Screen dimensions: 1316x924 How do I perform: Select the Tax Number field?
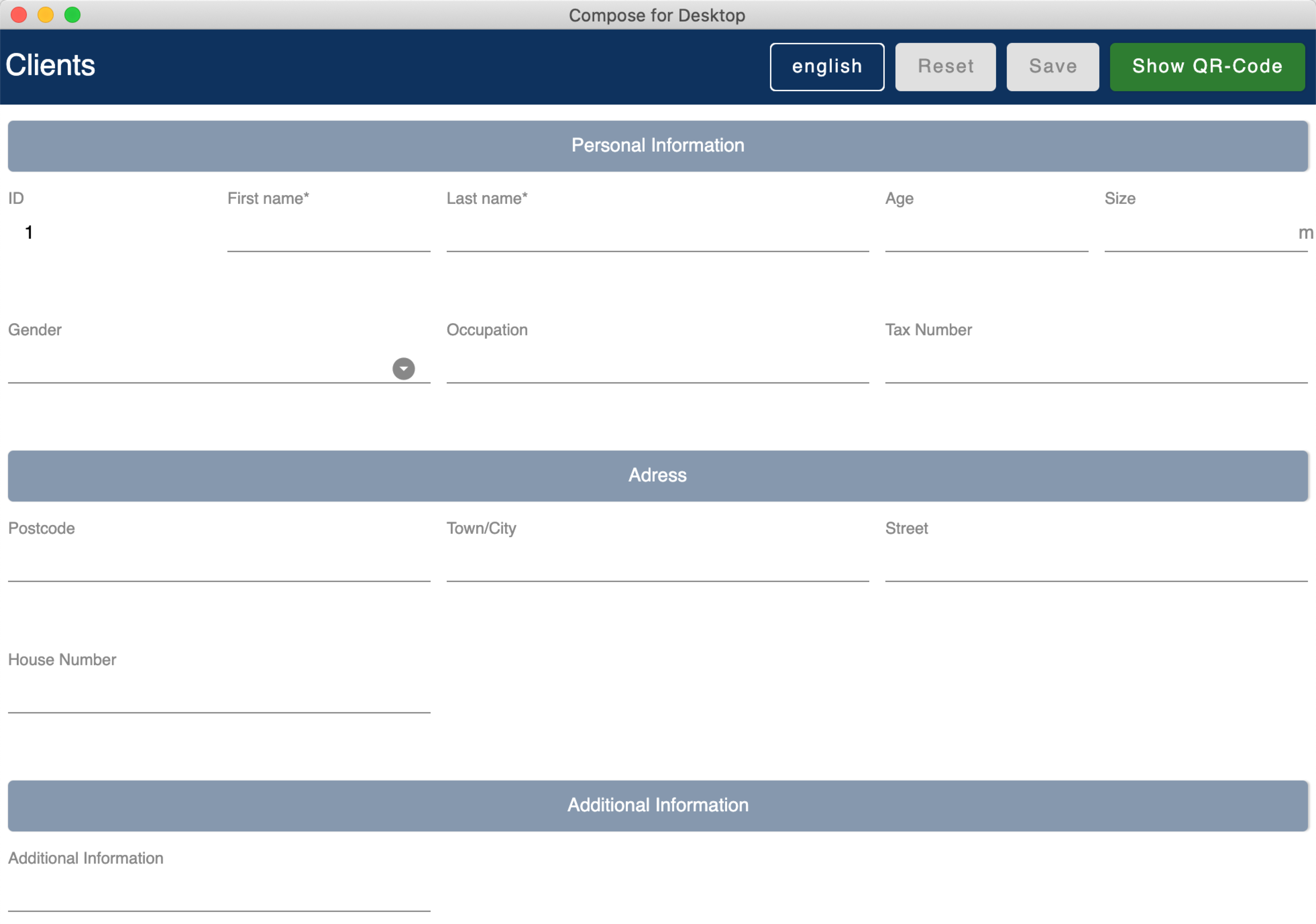pyautogui.click(x=1095, y=365)
